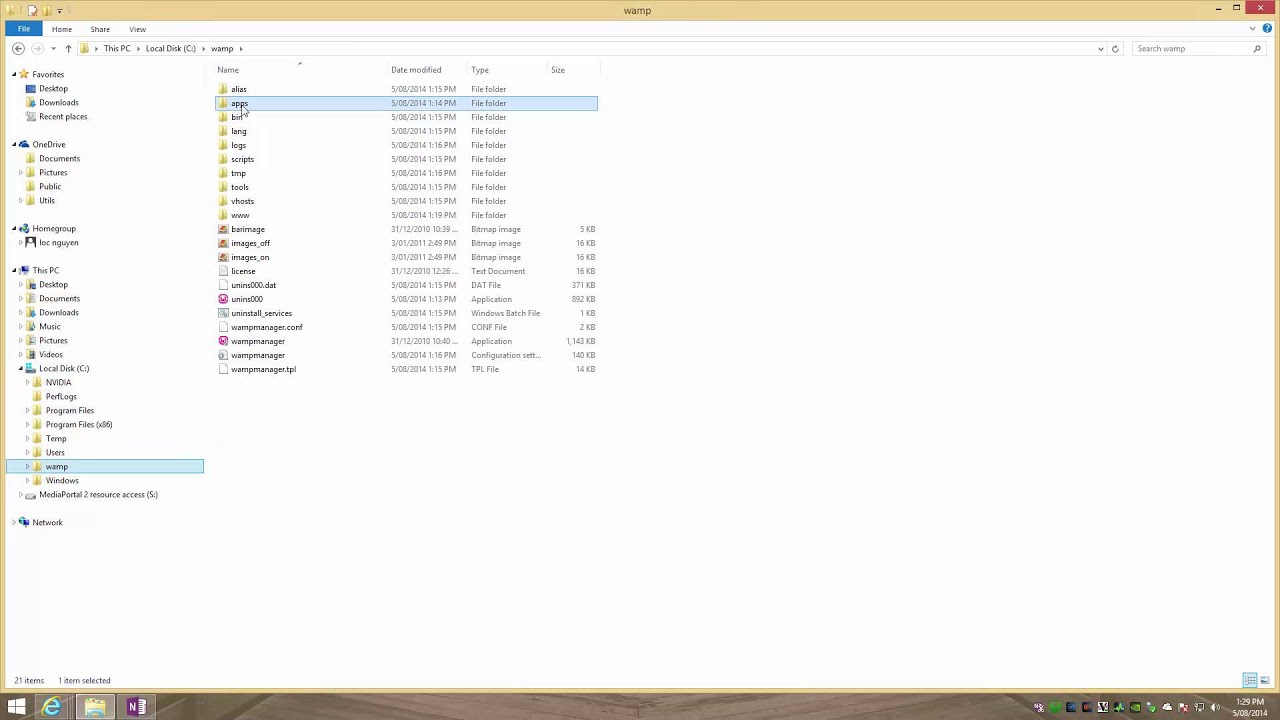
Task: Select the lang folder icon
Action: coord(223,131)
